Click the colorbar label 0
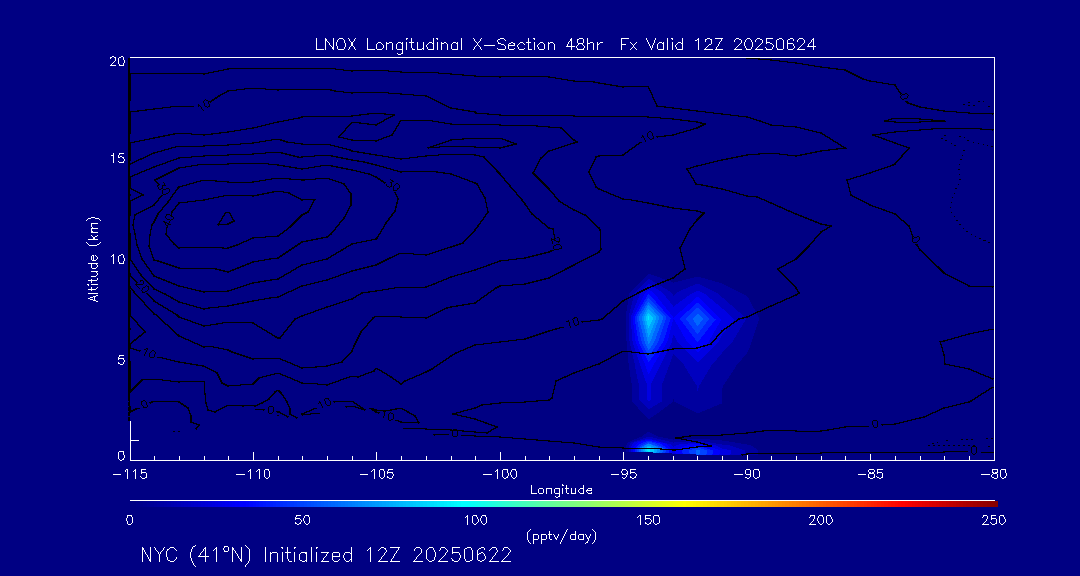This screenshot has width=1080, height=576. point(129,520)
